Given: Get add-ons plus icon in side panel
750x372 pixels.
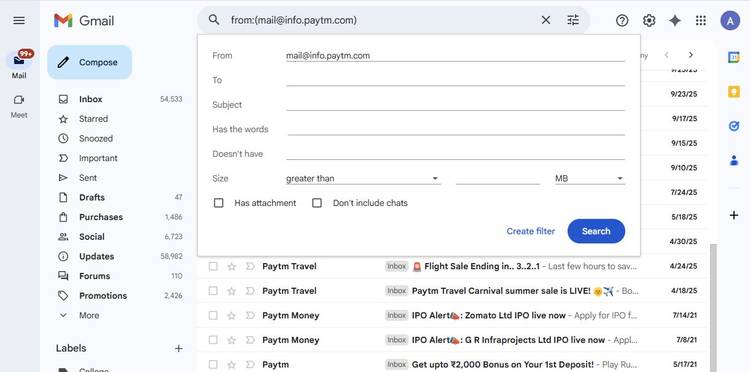Looking at the screenshot, I should tap(734, 215).
